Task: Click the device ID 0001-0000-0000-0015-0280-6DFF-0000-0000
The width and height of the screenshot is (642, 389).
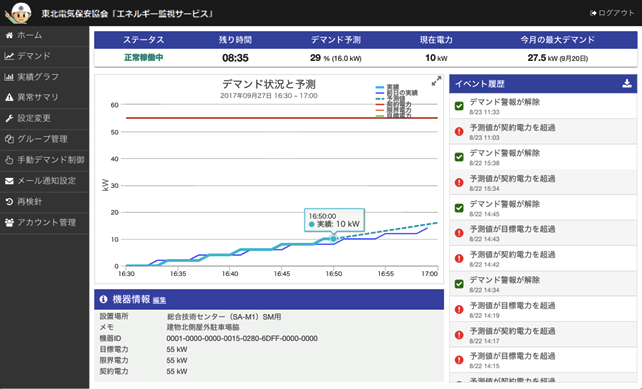Action: (x=242, y=338)
